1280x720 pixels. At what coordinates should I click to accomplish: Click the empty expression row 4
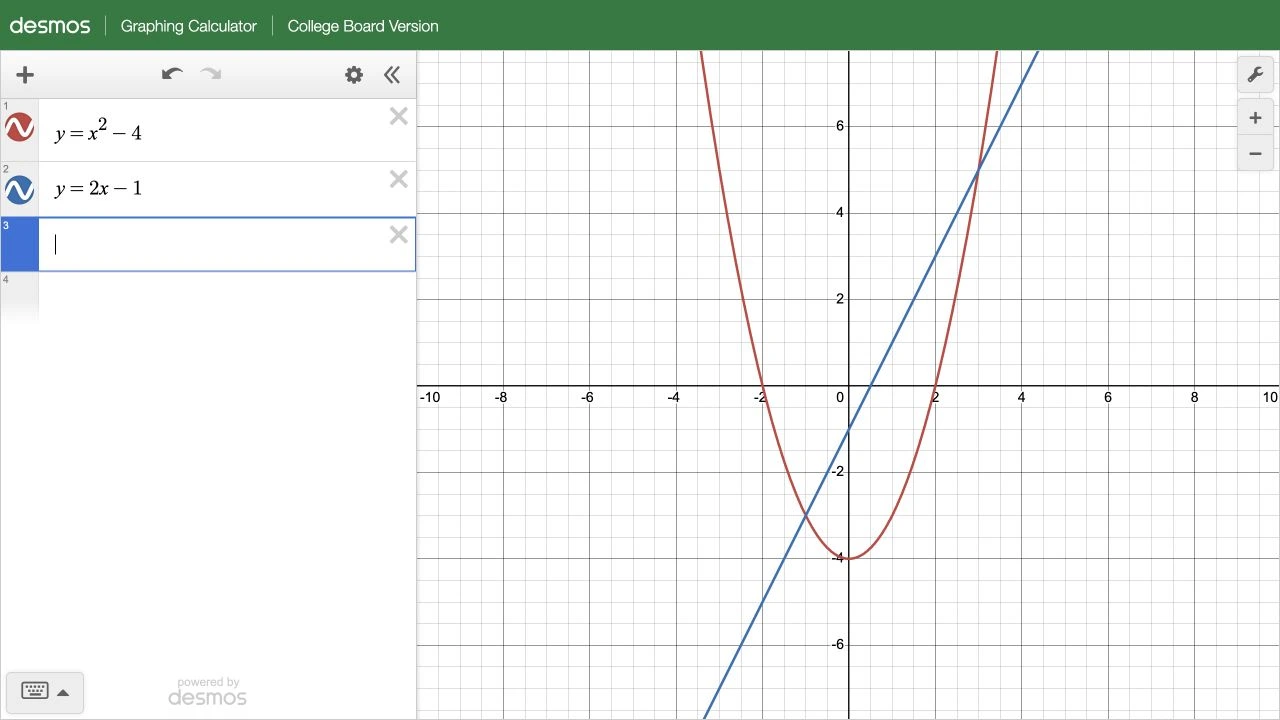coord(208,297)
